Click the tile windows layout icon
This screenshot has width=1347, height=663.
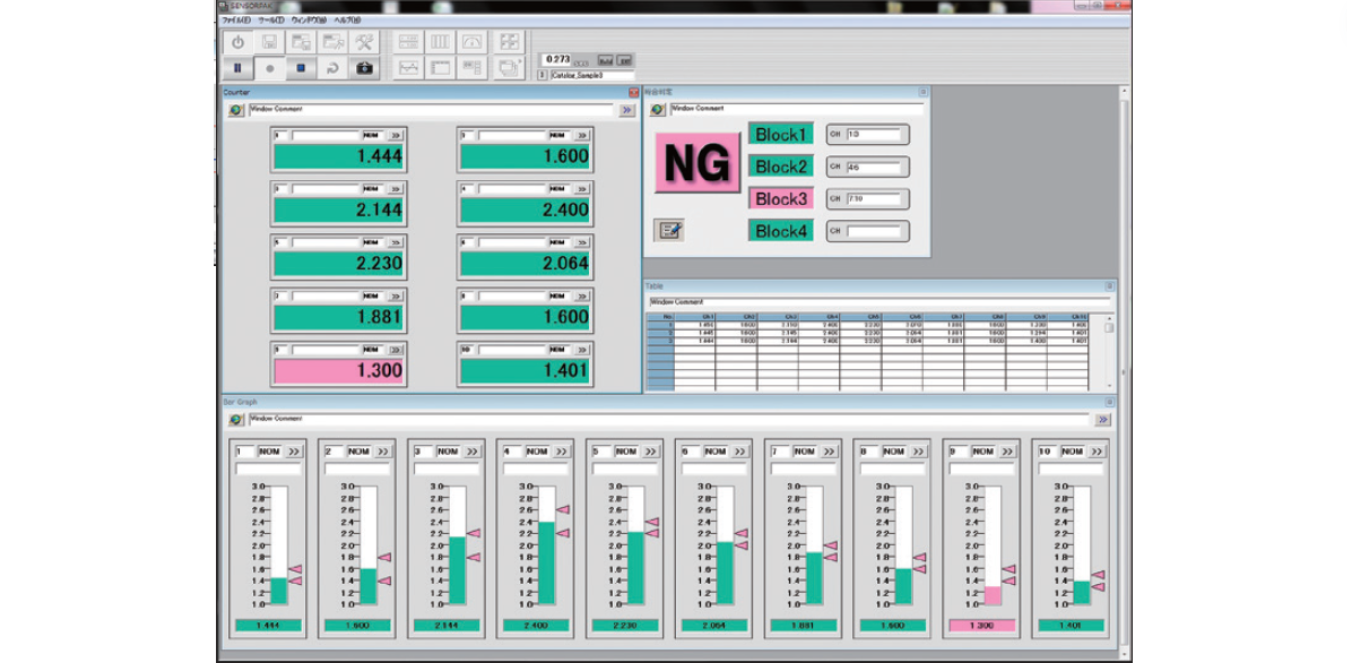pyautogui.click(x=510, y=42)
